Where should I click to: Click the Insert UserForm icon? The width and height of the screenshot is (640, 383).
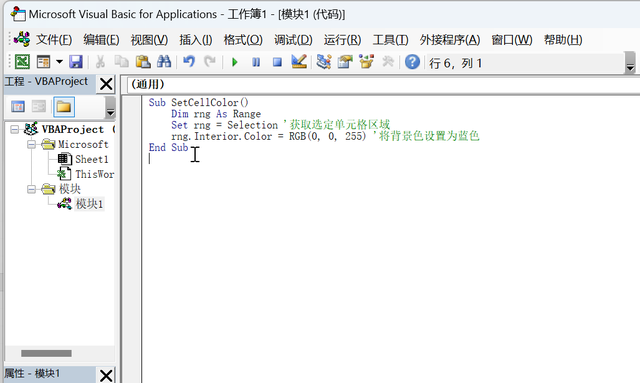coord(43,62)
